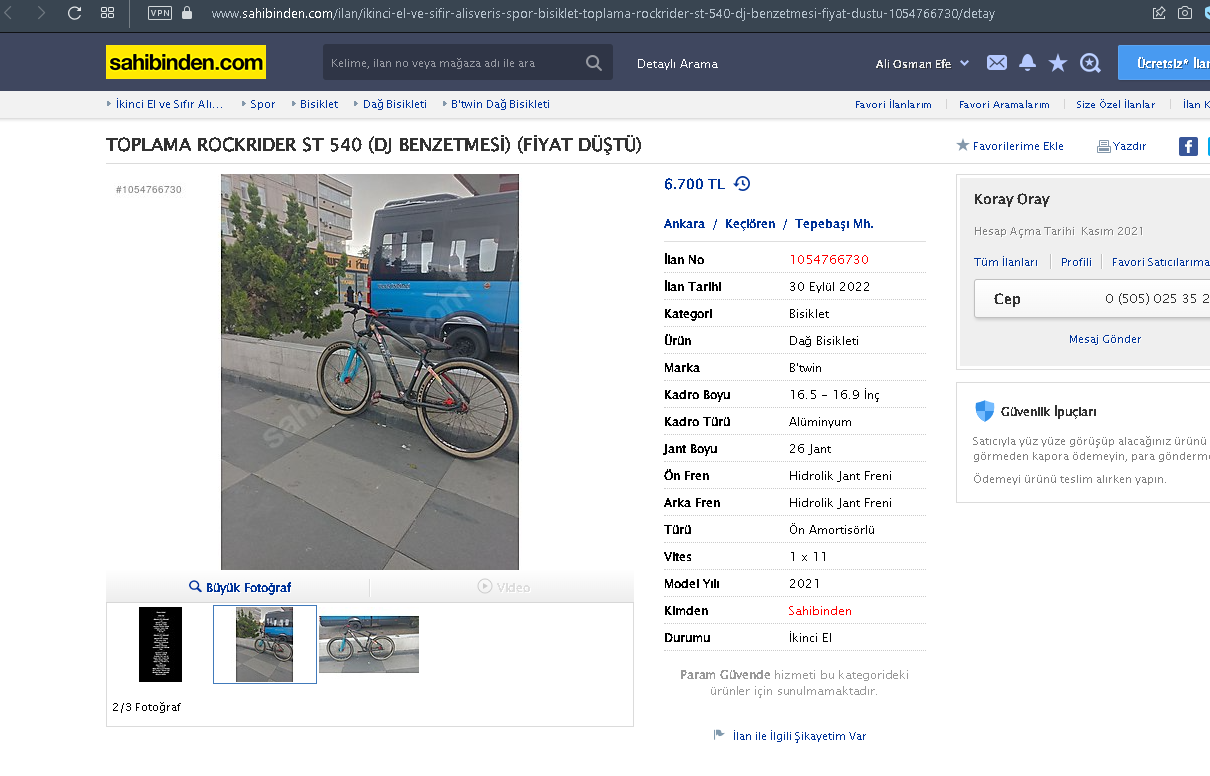Toggle the VPN badge in the address bar
The height and width of the screenshot is (776, 1210).
(159, 13)
